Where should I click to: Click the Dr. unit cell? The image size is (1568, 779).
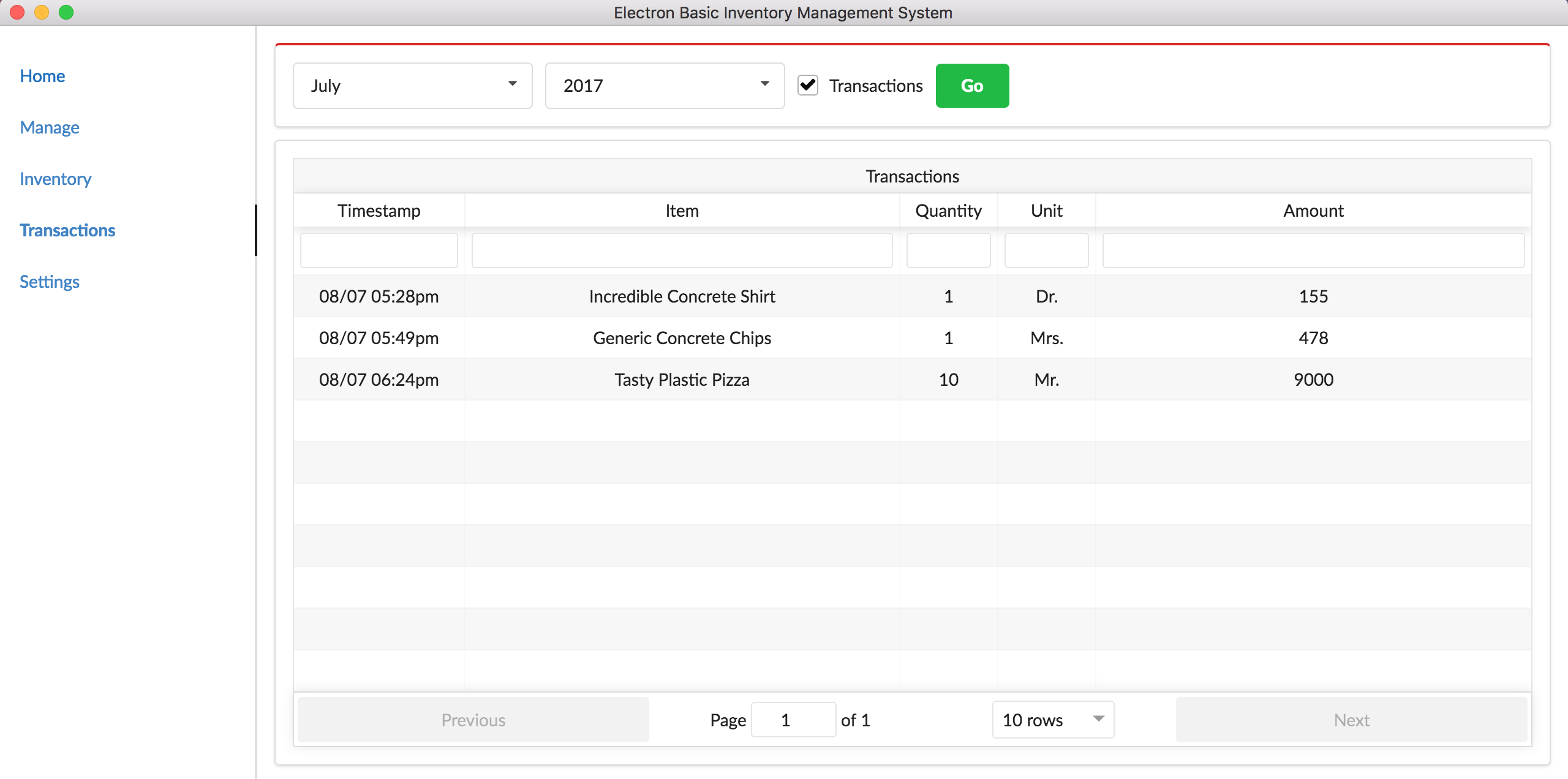pyautogui.click(x=1047, y=296)
